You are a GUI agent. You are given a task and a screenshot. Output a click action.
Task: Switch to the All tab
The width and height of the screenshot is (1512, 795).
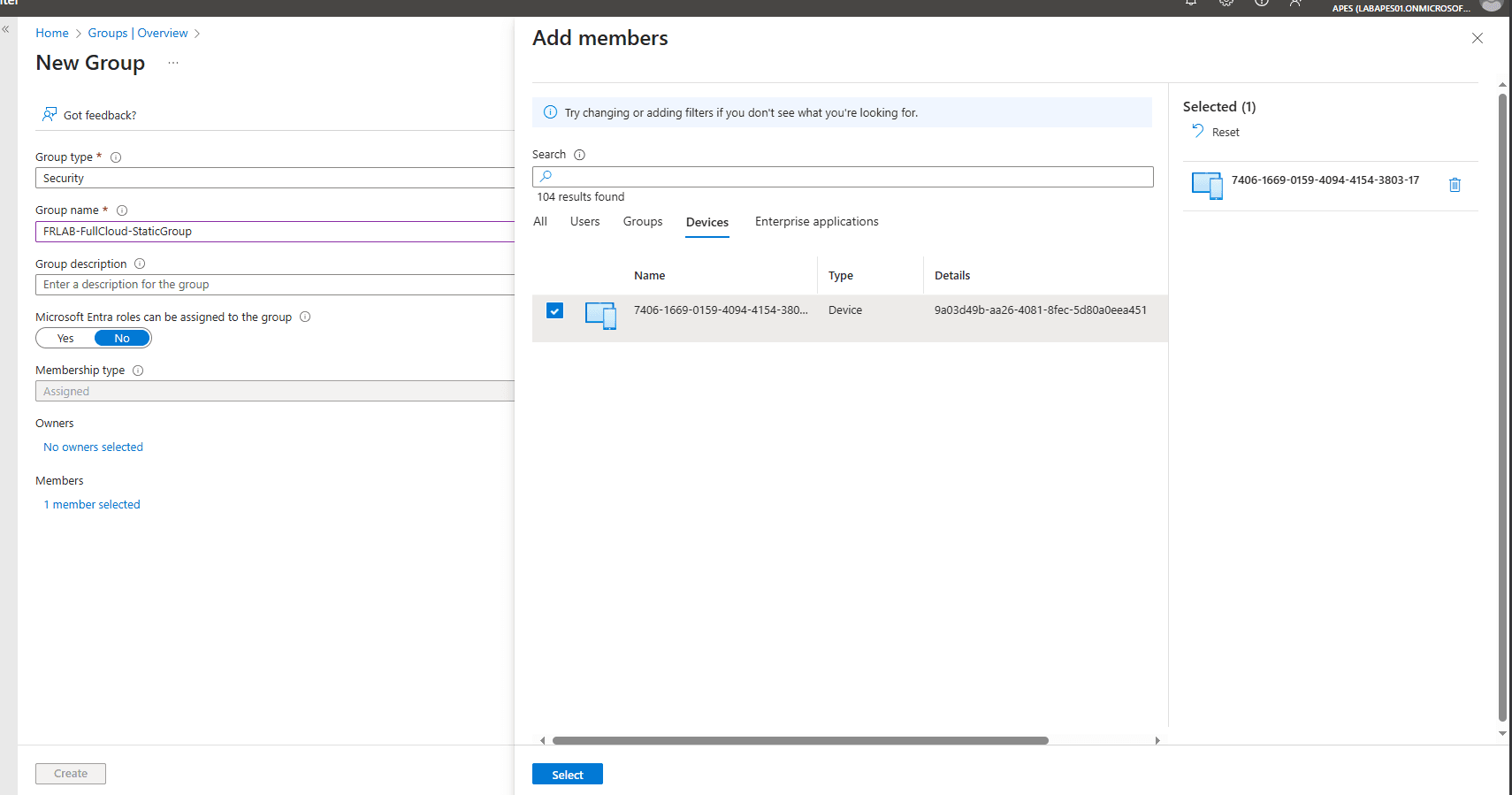tap(540, 222)
